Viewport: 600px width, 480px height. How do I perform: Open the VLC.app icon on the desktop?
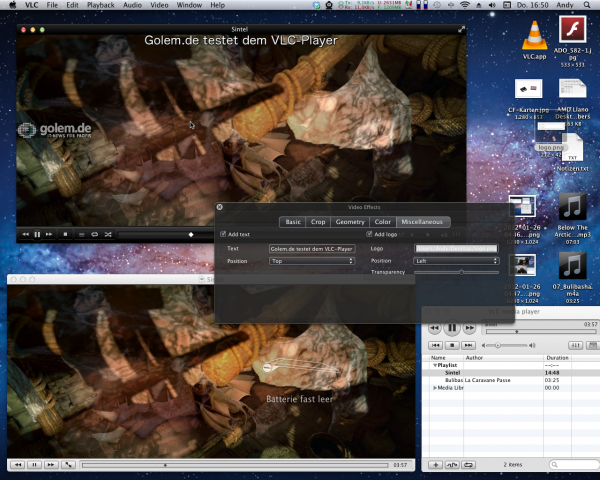(535, 38)
